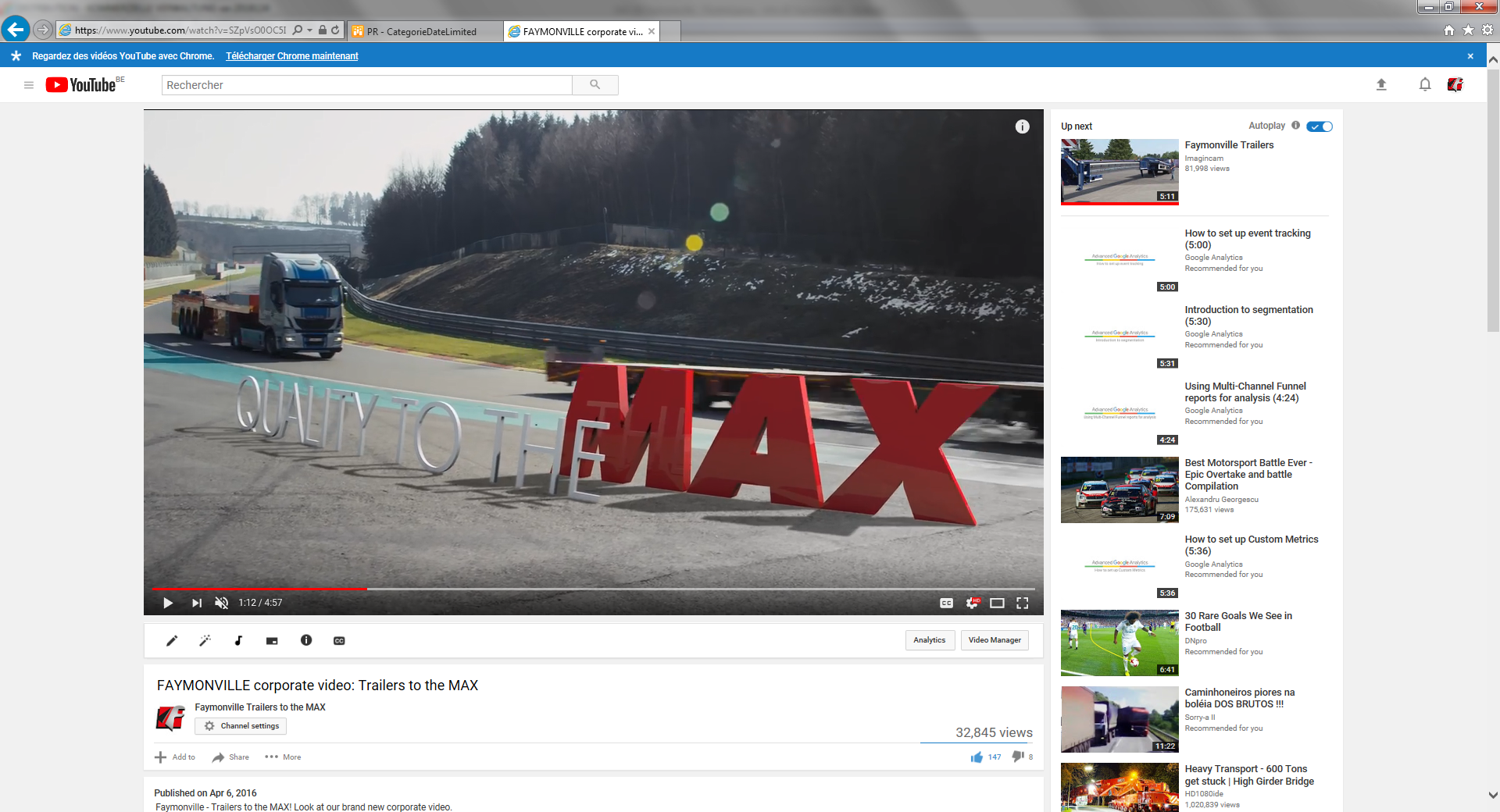Open 30 Rare Goals thumbnail

click(x=1120, y=643)
